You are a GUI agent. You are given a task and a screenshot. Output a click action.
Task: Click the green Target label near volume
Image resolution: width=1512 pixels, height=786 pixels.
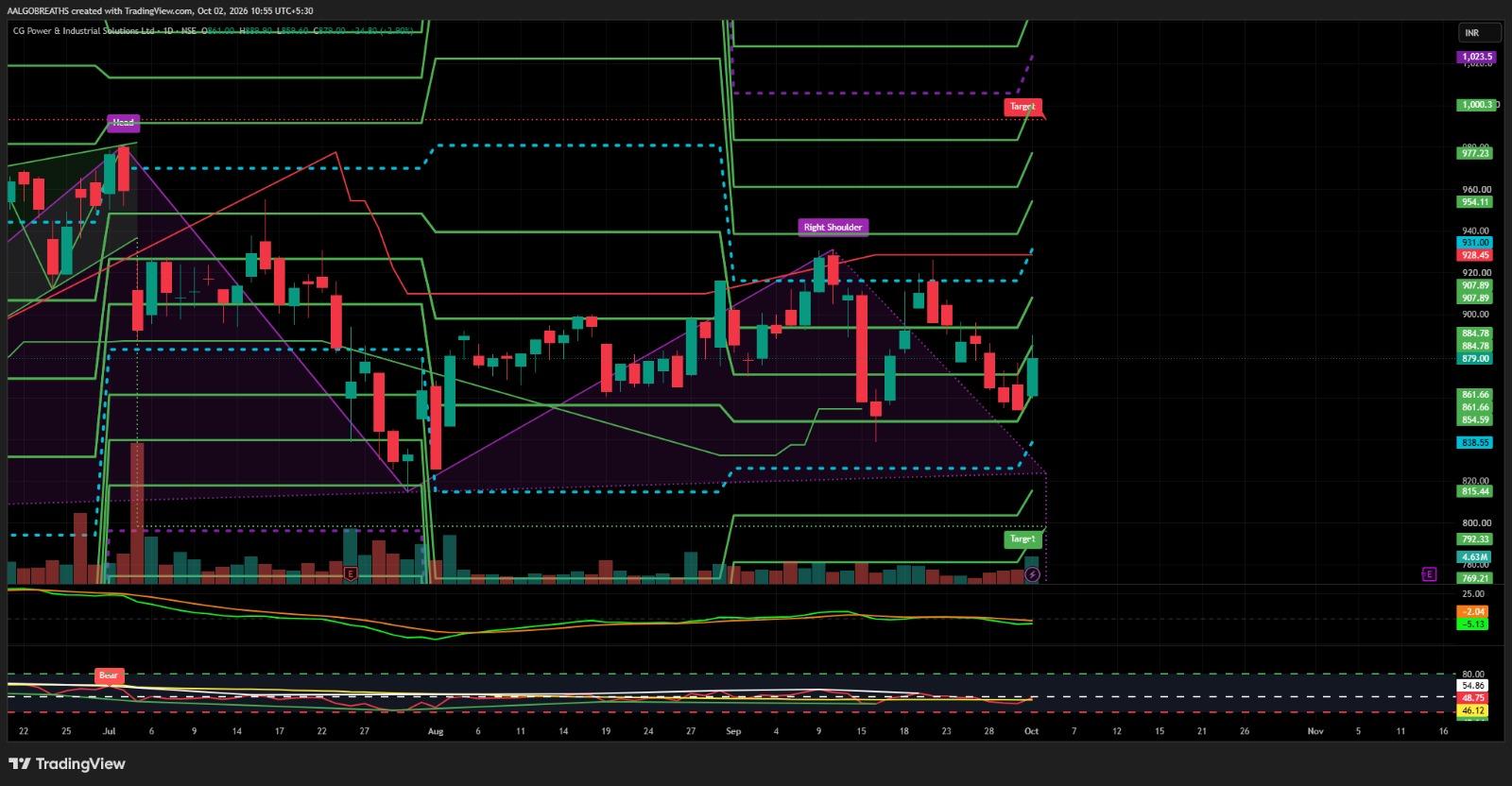click(1022, 538)
